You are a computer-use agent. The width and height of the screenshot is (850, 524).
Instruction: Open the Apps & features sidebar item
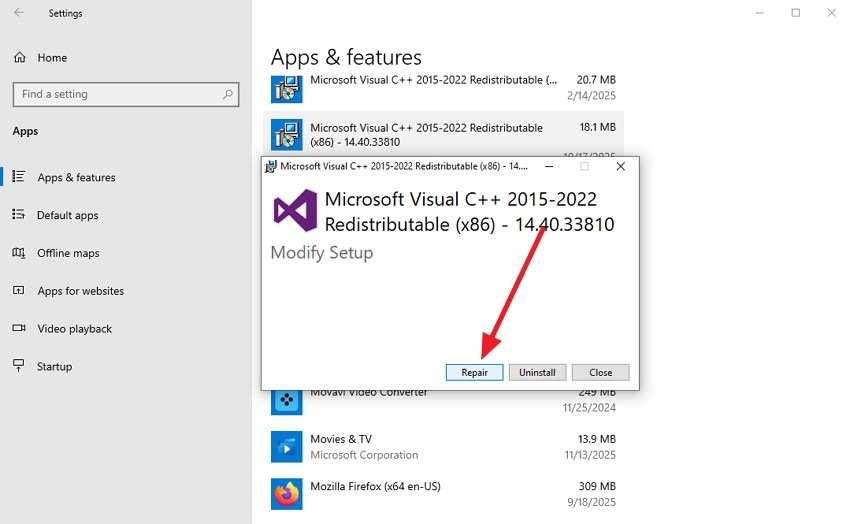point(76,178)
